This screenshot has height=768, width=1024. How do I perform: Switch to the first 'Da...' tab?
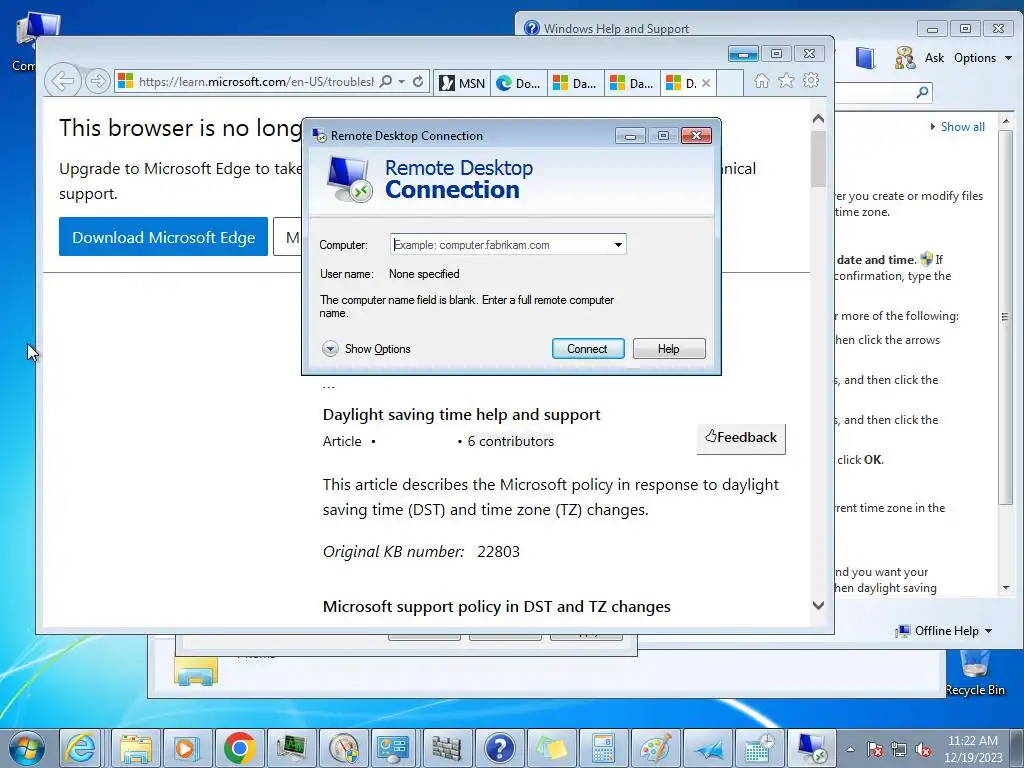(x=576, y=83)
